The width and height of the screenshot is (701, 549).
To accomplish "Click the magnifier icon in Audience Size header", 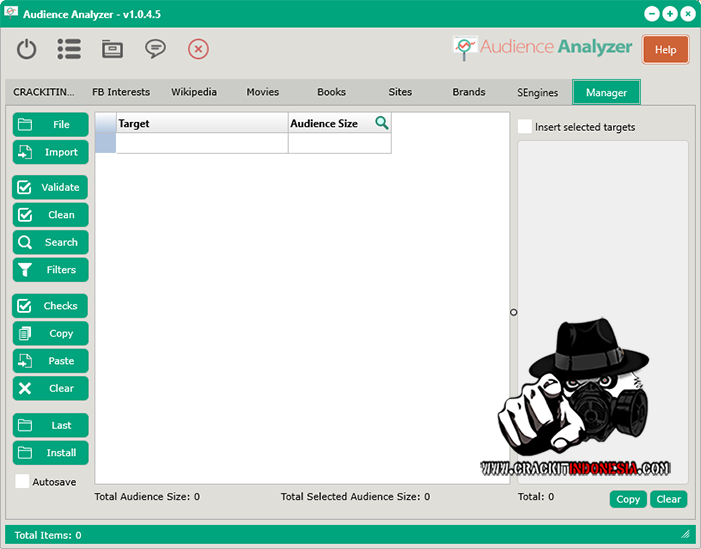I will [x=381, y=123].
